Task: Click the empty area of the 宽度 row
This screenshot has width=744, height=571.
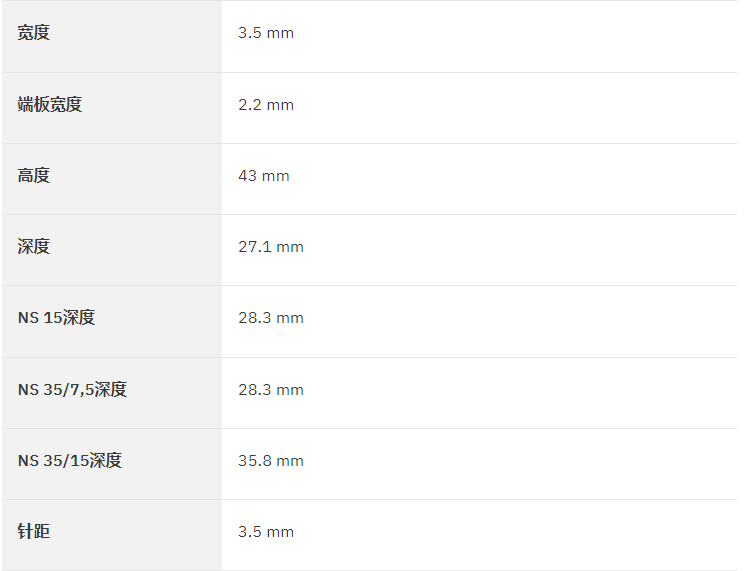Action: (517, 37)
